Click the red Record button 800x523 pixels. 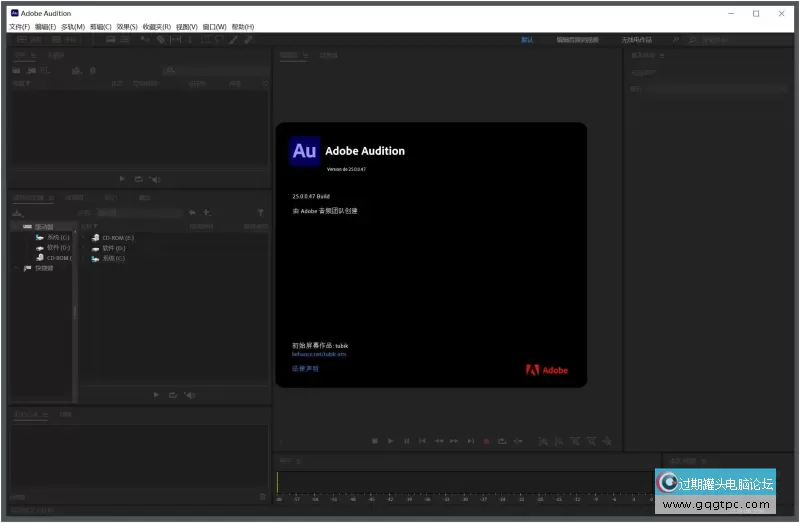click(x=487, y=441)
